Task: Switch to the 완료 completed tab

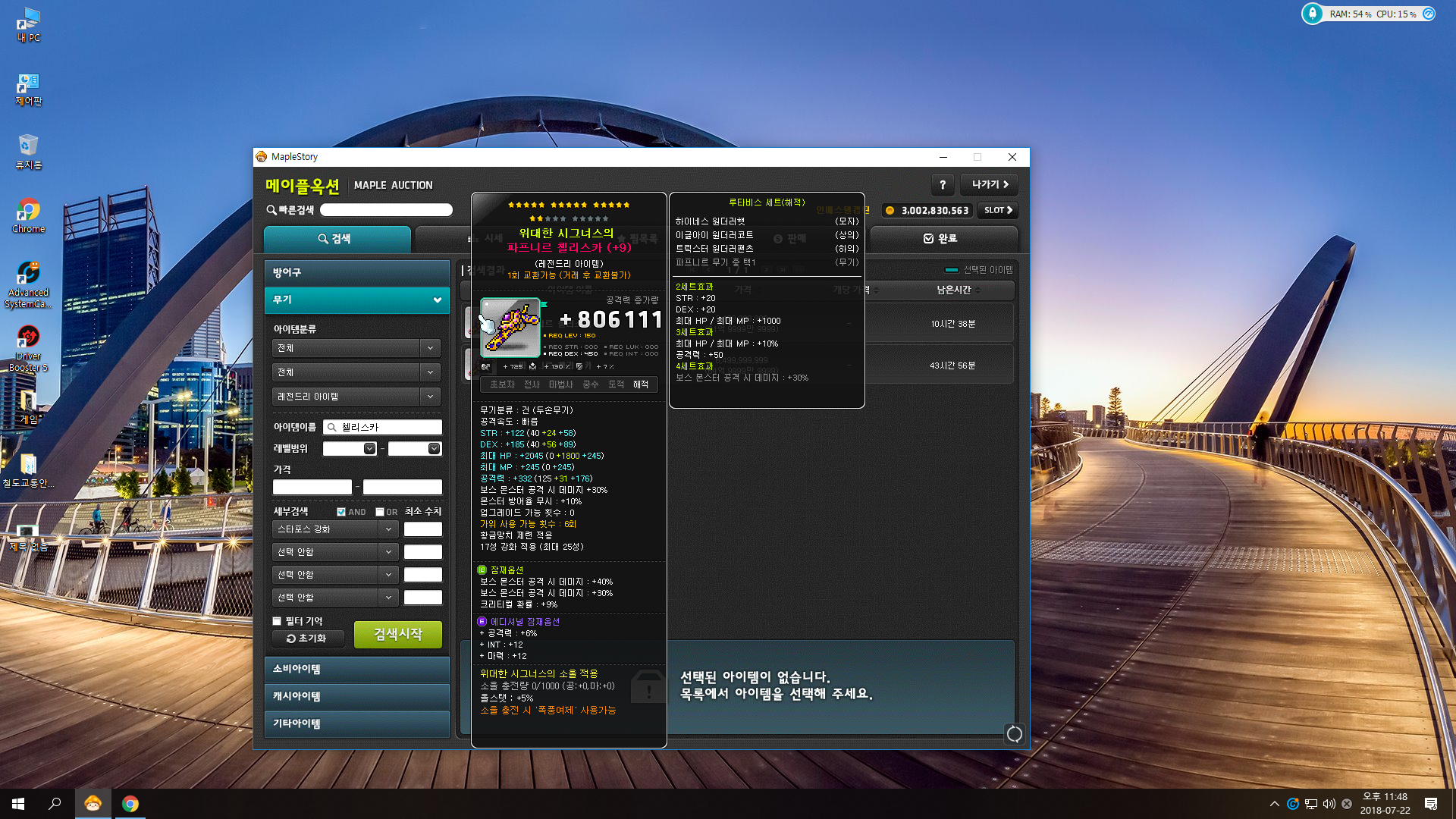Action: point(943,239)
